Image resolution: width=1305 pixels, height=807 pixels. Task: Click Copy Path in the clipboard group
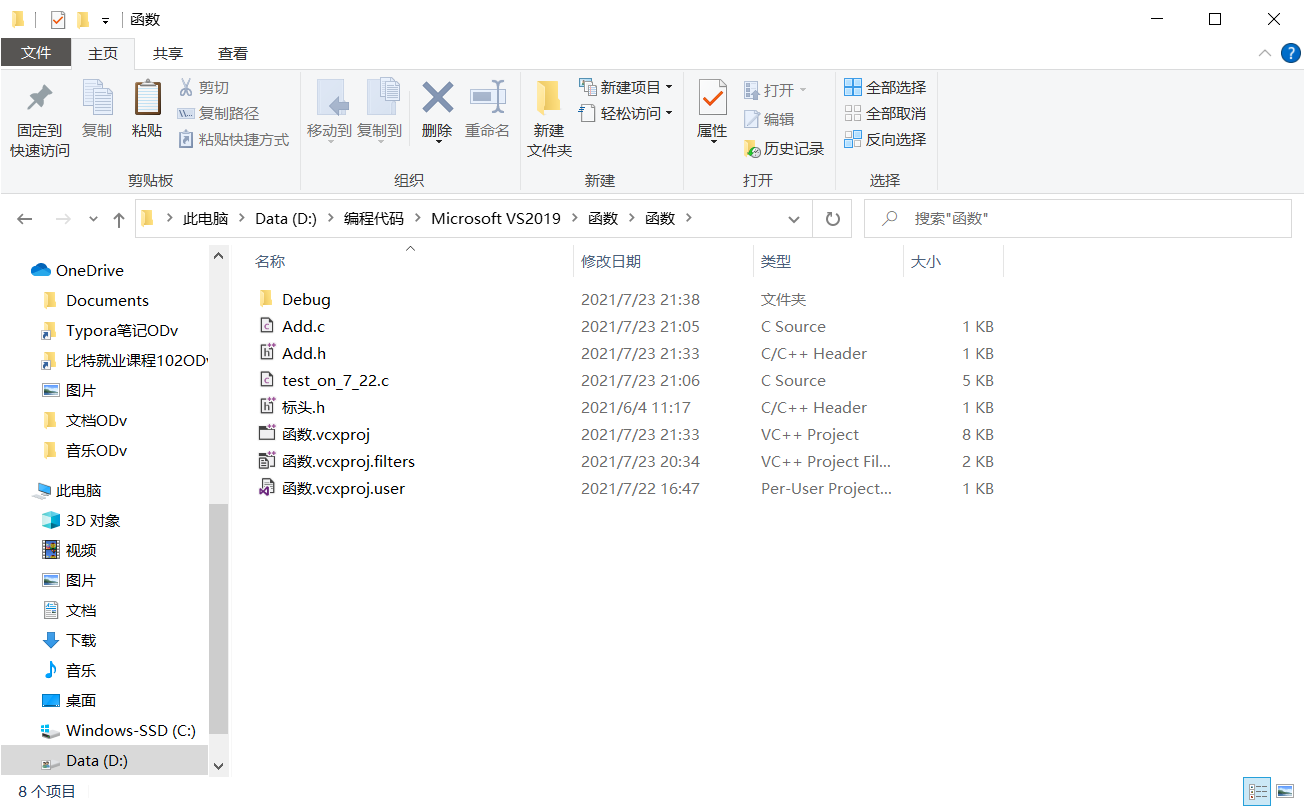pos(218,114)
